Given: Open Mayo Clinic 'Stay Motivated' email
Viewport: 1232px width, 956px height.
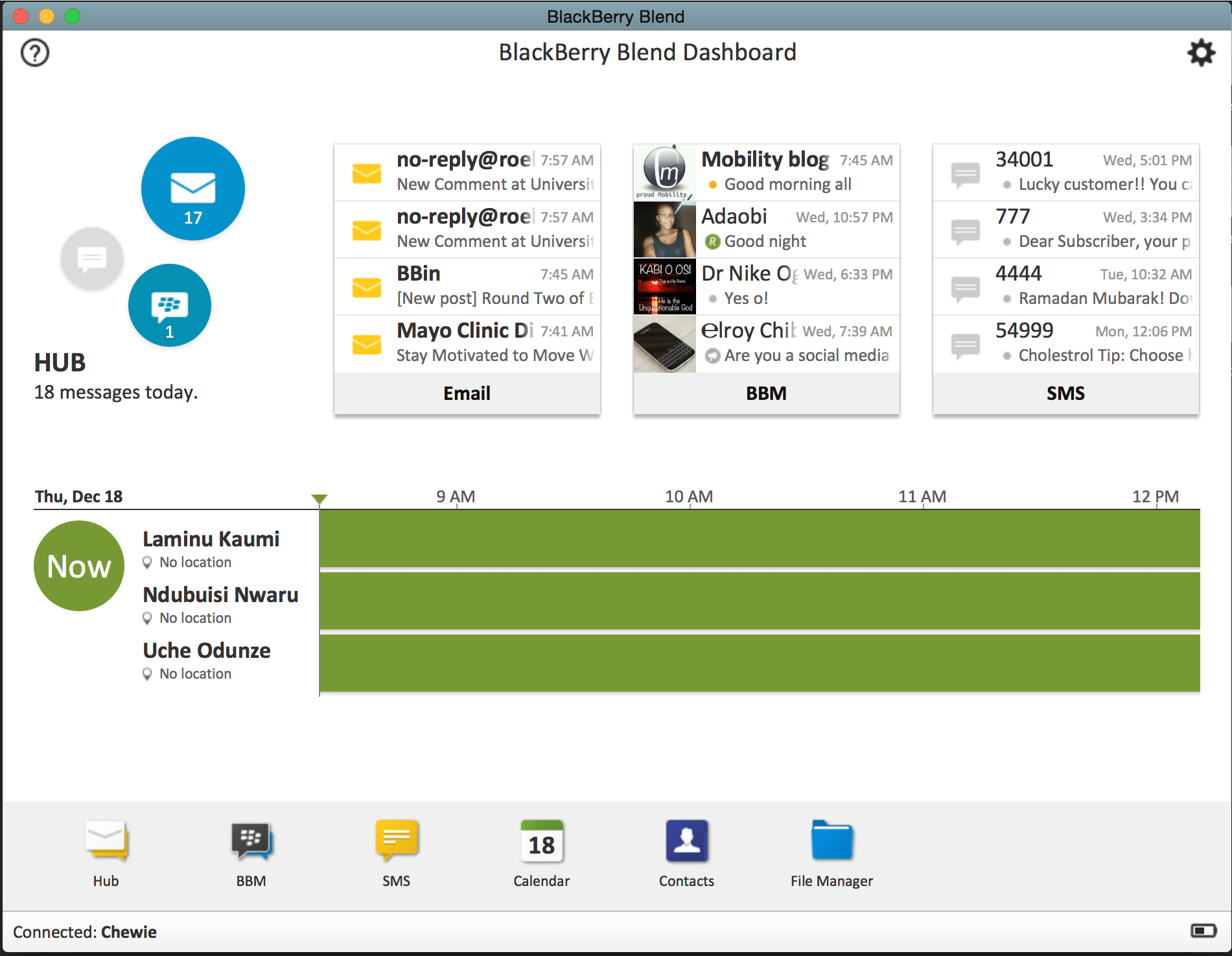Looking at the screenshot, I should (x=467, y=344).
